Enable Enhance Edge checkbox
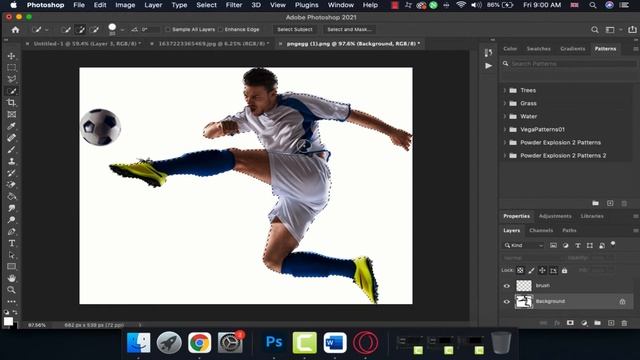 220,29
